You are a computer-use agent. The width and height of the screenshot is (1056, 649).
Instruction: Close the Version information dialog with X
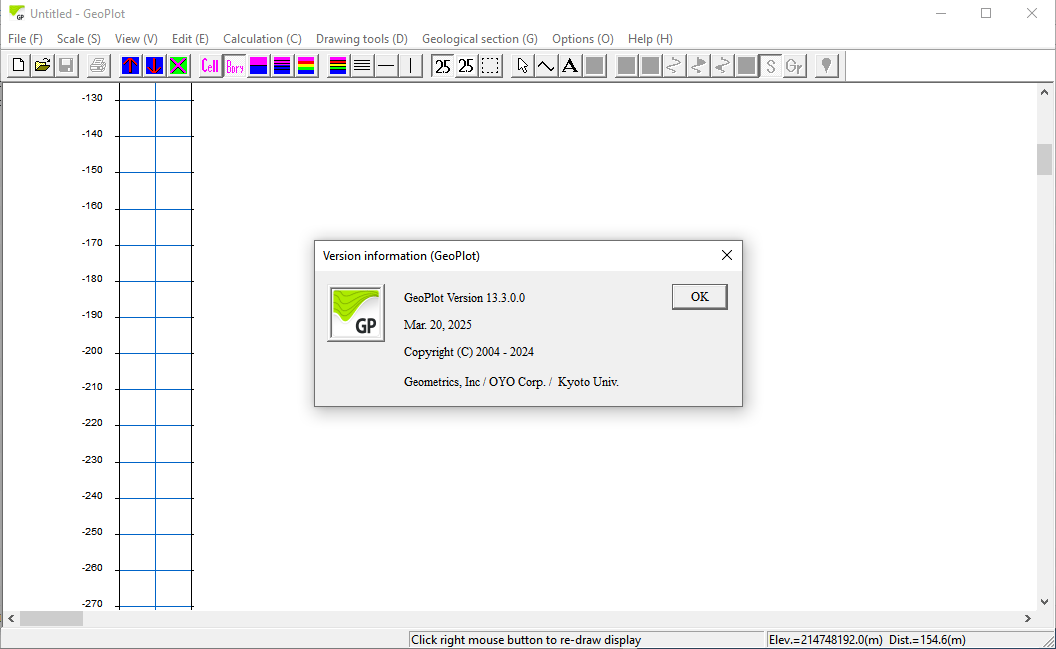point(727,255)
